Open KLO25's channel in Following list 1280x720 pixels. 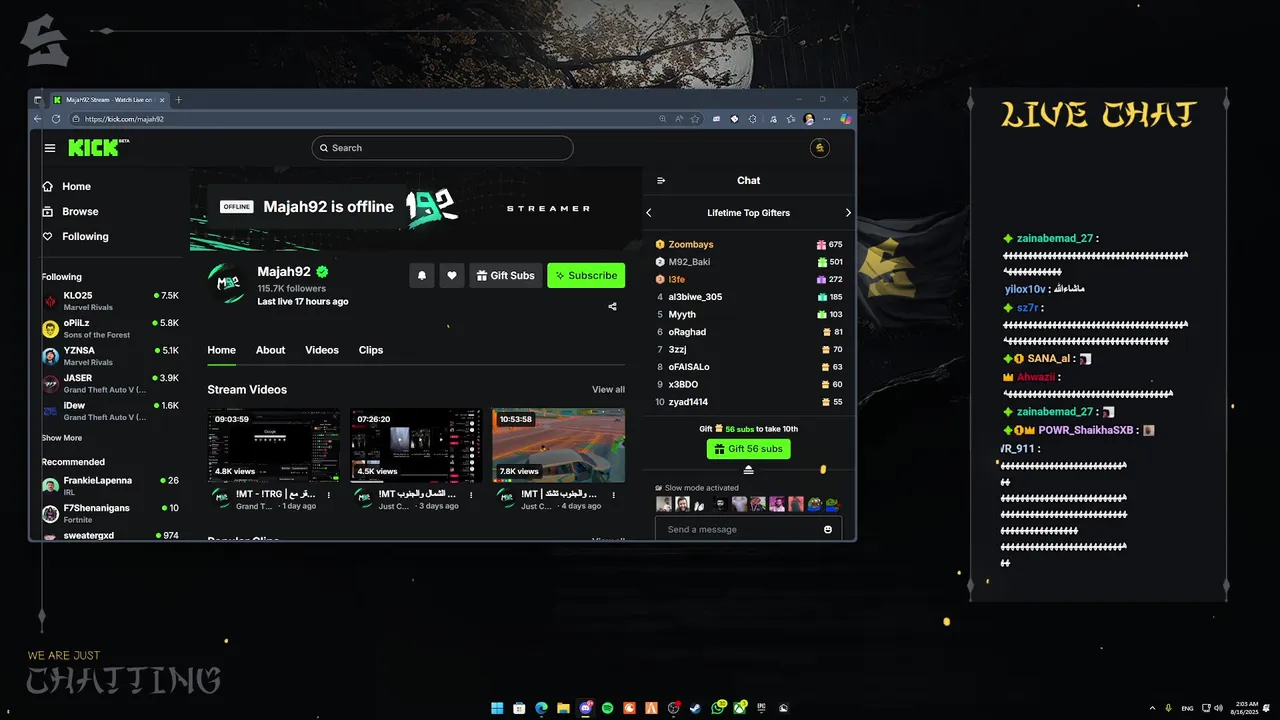point(110,301)
